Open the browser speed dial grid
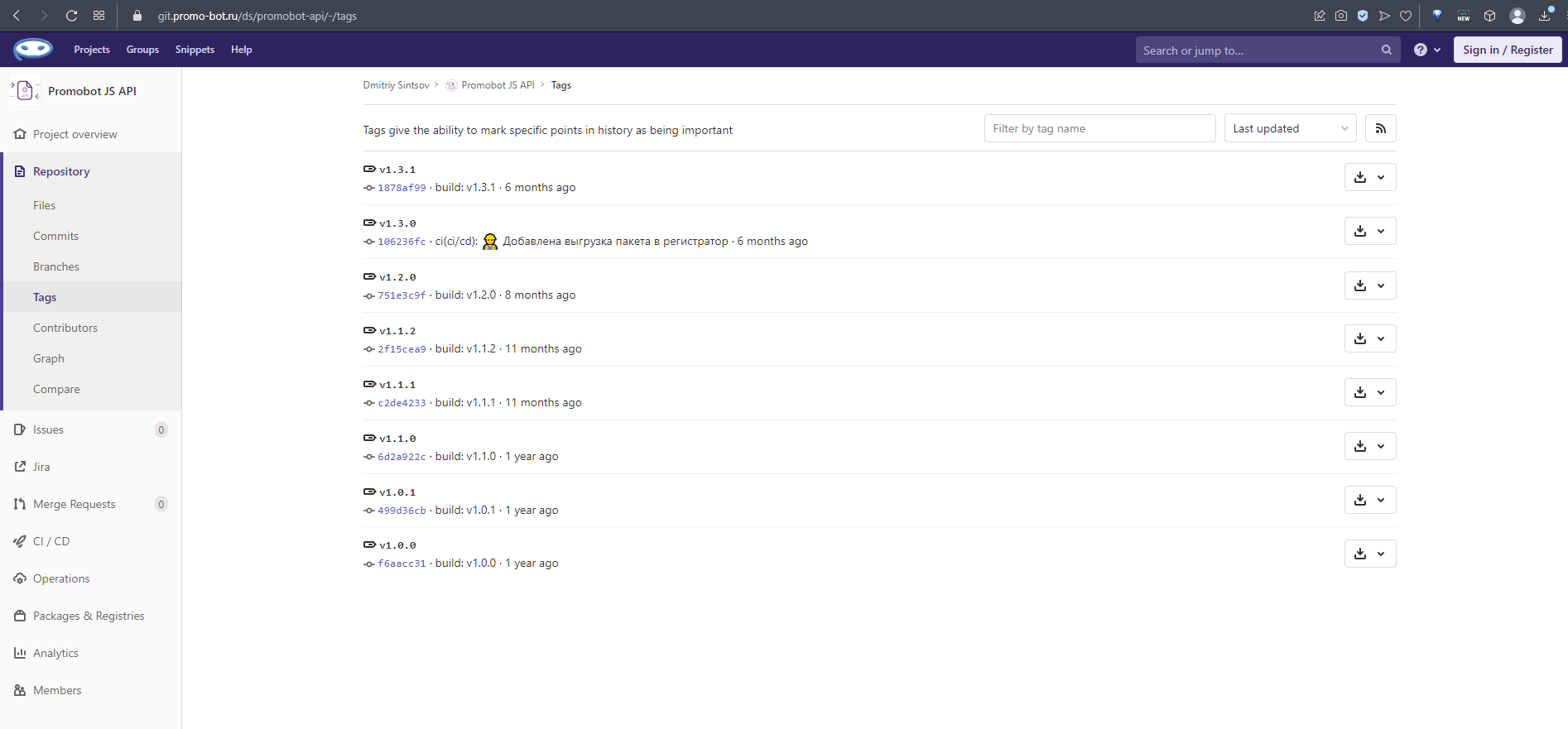This screenshot has width=1568, height=729. pos(99,16)
